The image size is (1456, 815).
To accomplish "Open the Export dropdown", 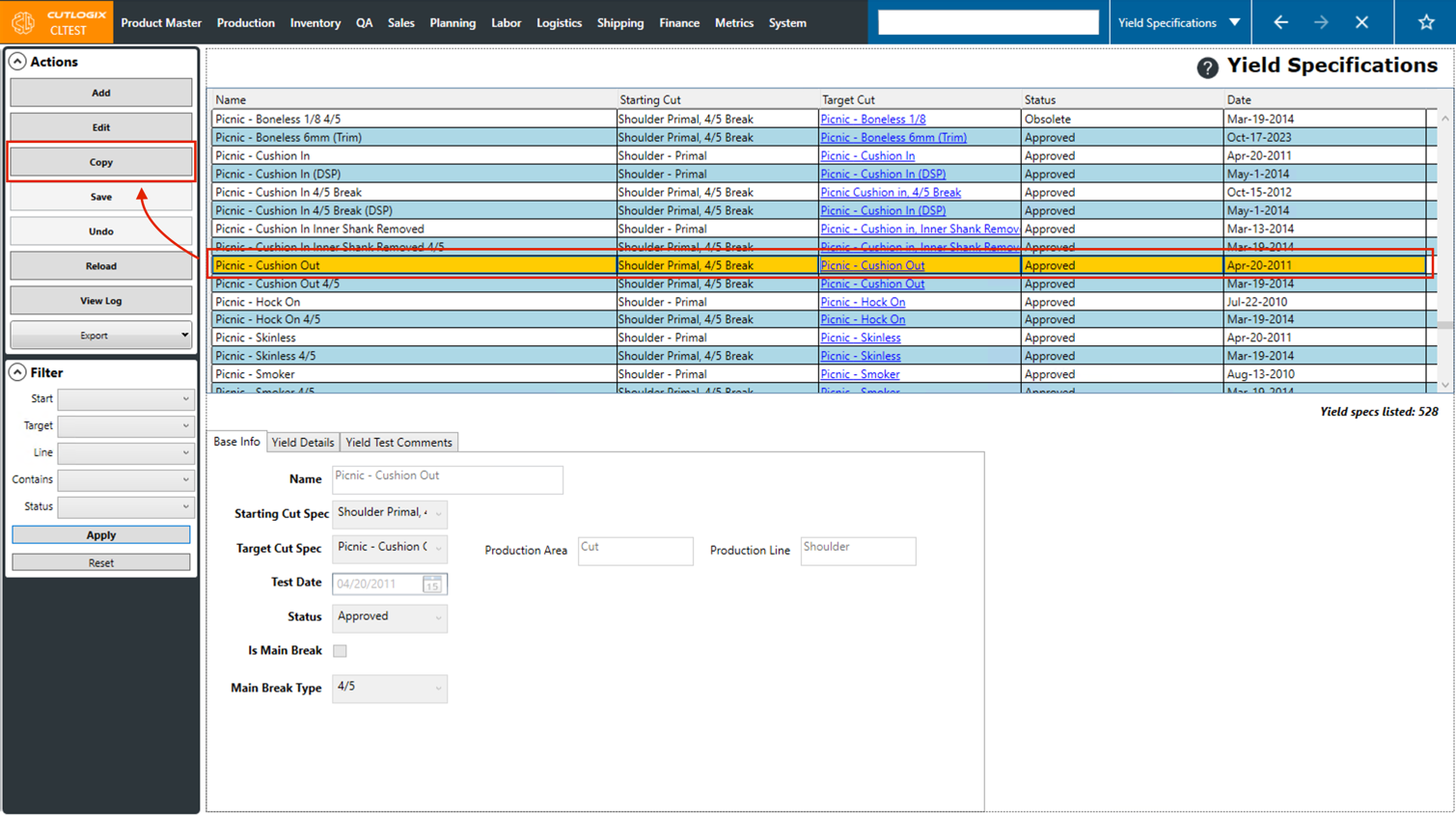I will (x=100, y=336).
